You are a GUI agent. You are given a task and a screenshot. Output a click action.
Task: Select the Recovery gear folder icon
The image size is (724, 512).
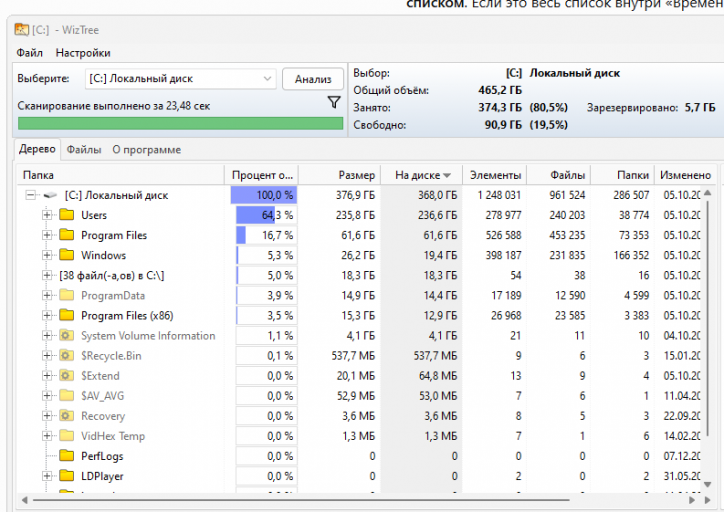click(x=67, y=416)
